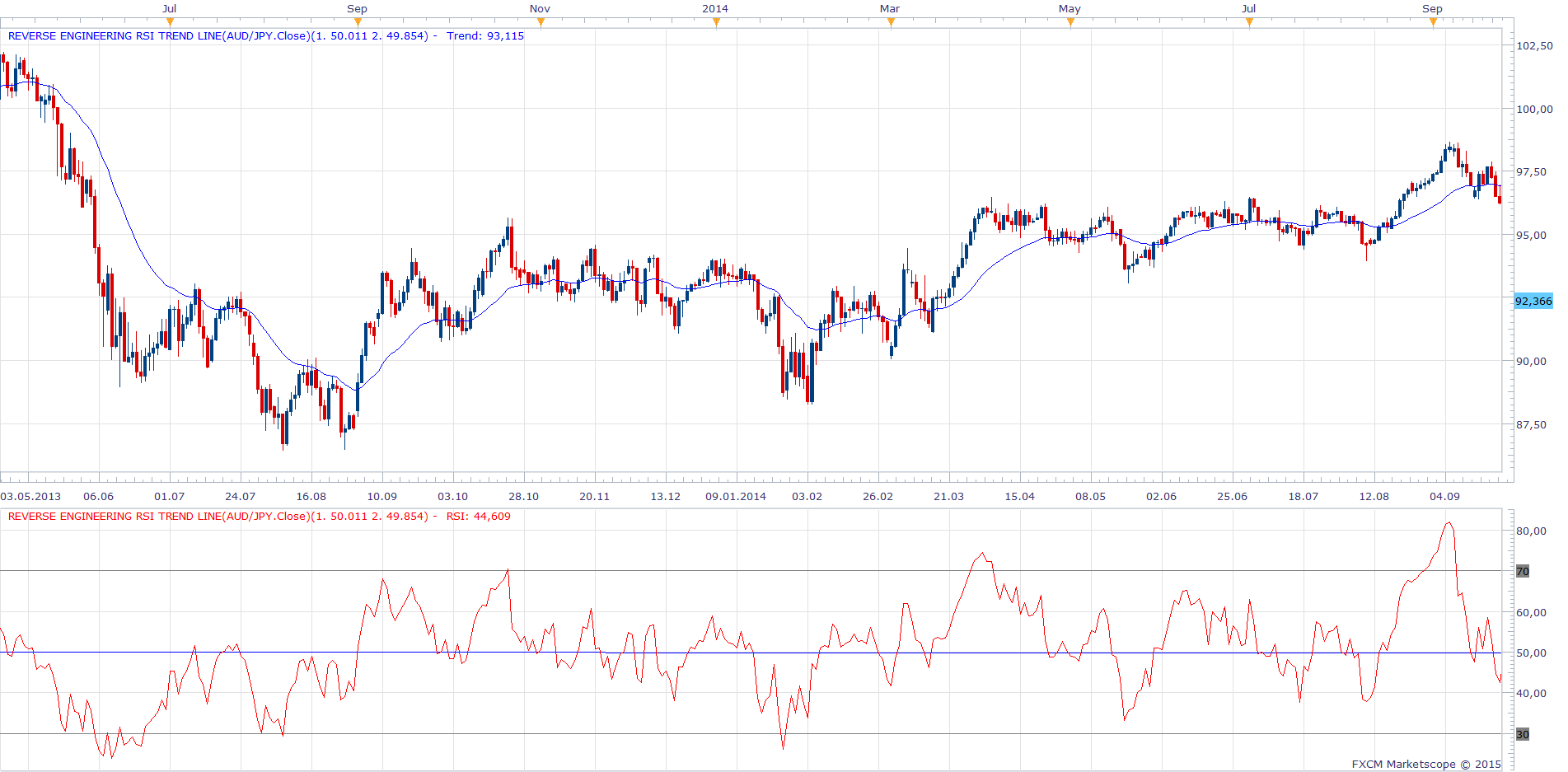Click the Nov orange month marker

click(x=541, y=22)
